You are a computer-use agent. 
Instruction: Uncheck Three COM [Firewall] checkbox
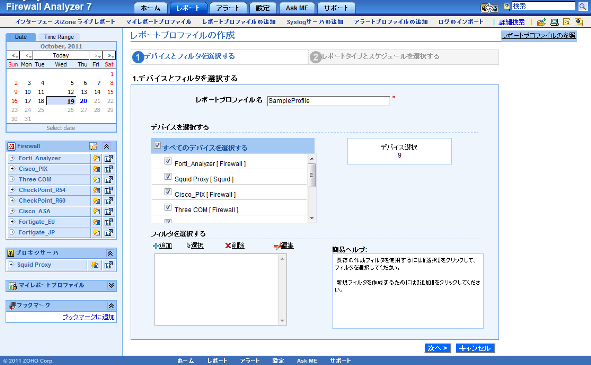pos(168,207)
